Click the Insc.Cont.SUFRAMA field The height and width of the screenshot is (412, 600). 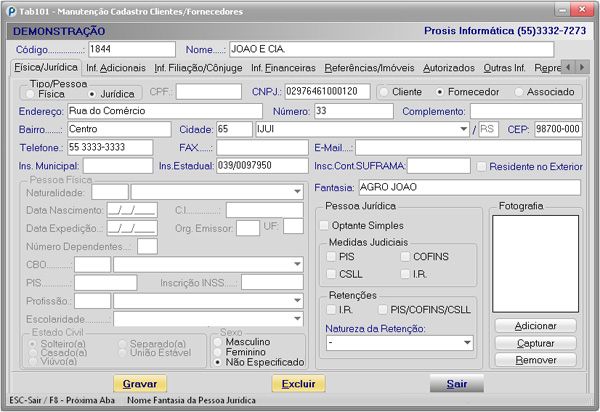click(439, 166)
